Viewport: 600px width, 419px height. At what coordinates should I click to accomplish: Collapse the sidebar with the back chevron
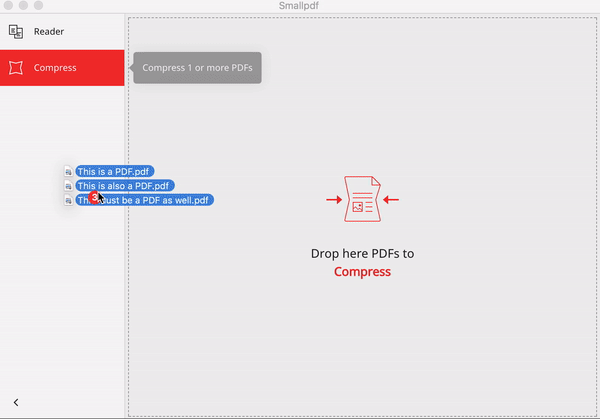pyautogui.click(x=16, y=402)
